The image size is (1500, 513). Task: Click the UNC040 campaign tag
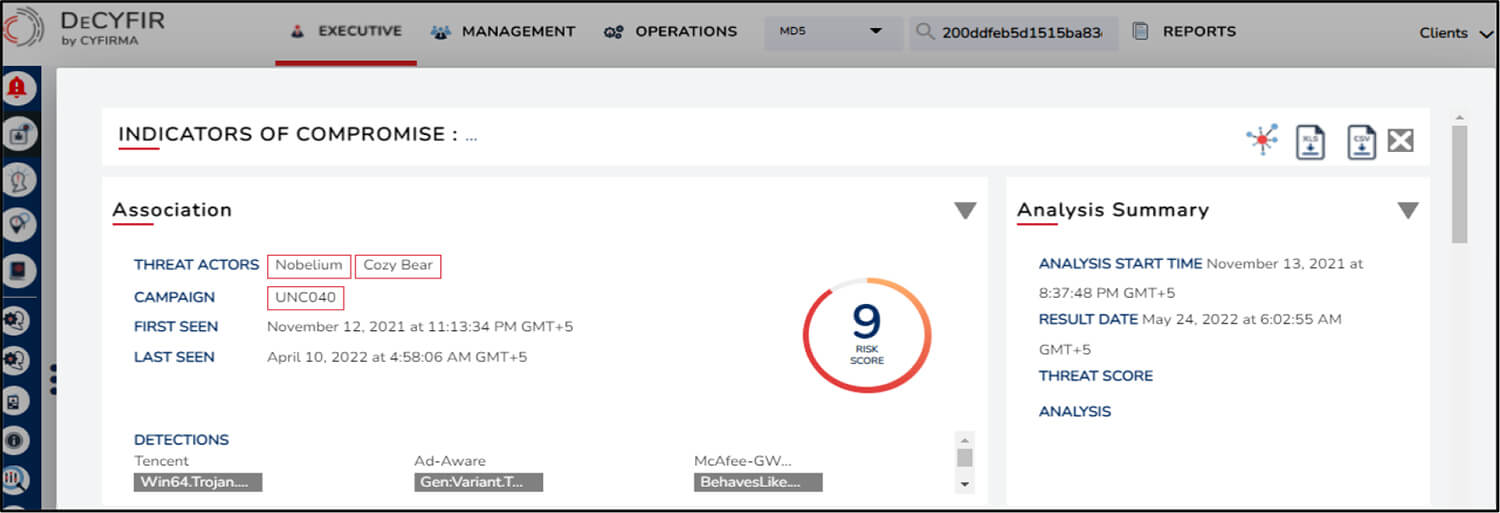pyautogui.click(x=306, y=298)
